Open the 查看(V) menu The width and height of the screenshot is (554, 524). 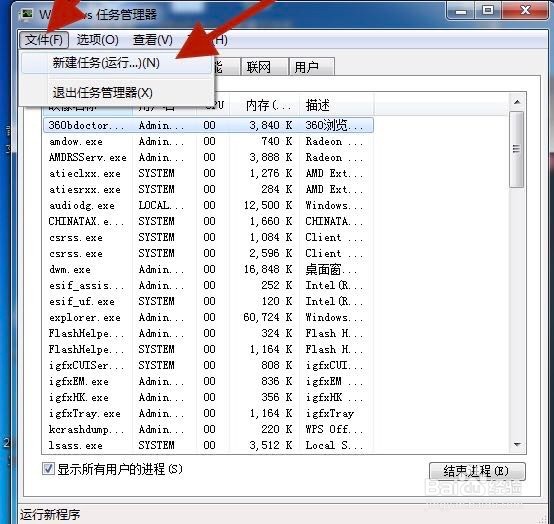point(153,40)
